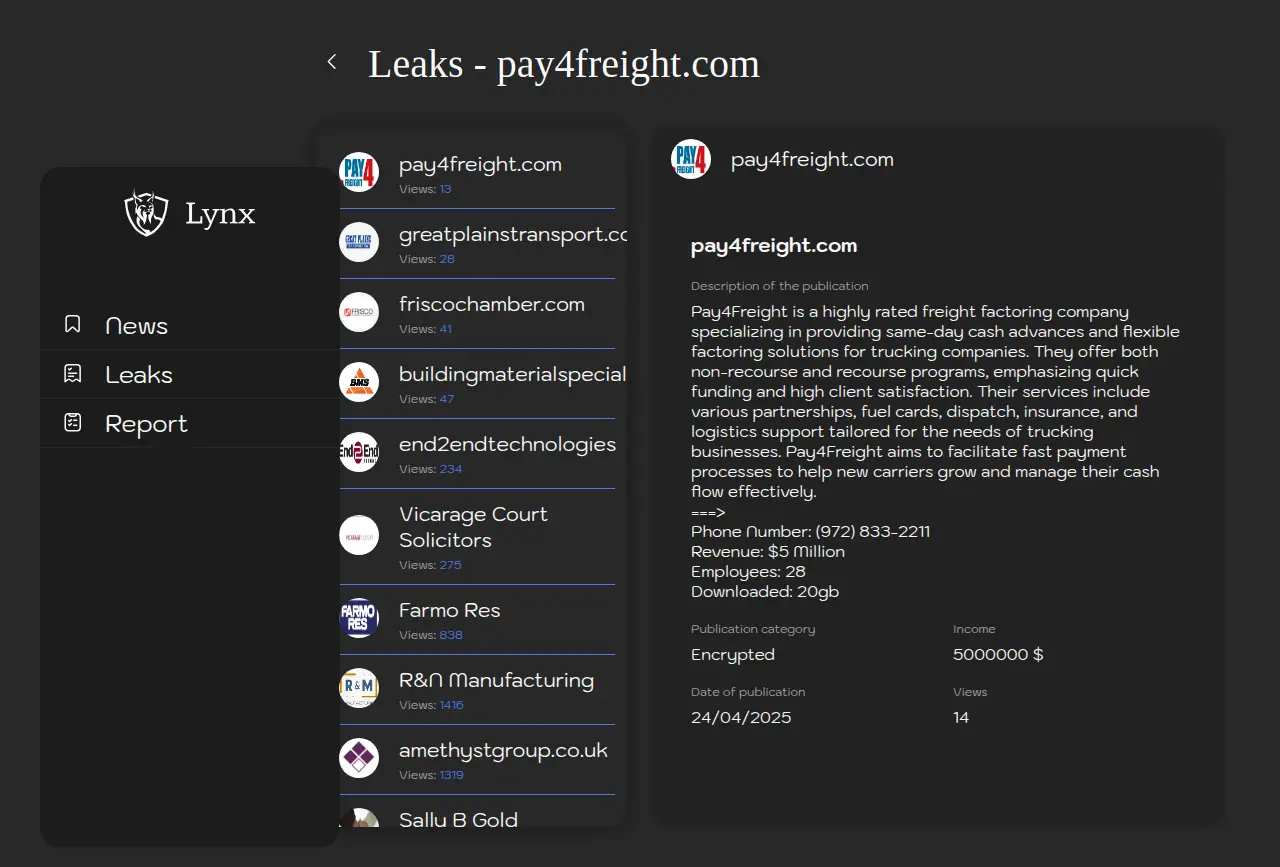Click the Lynx shield logo

coord(146,213)
